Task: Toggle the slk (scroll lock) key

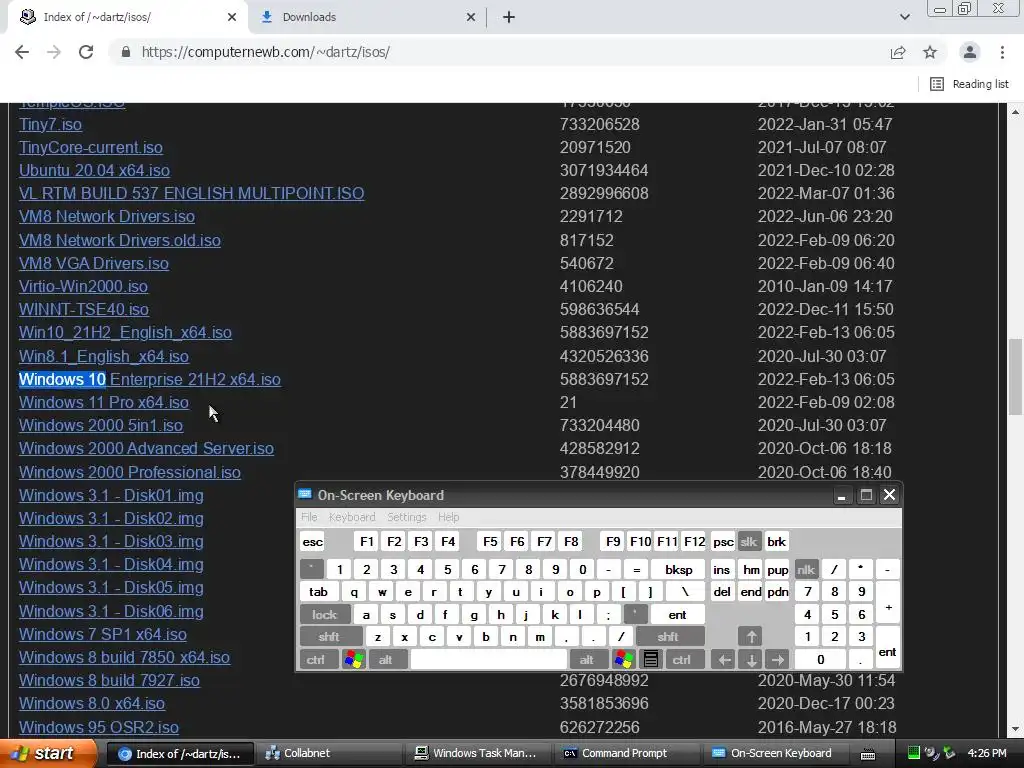Action: tap(749, 541)
